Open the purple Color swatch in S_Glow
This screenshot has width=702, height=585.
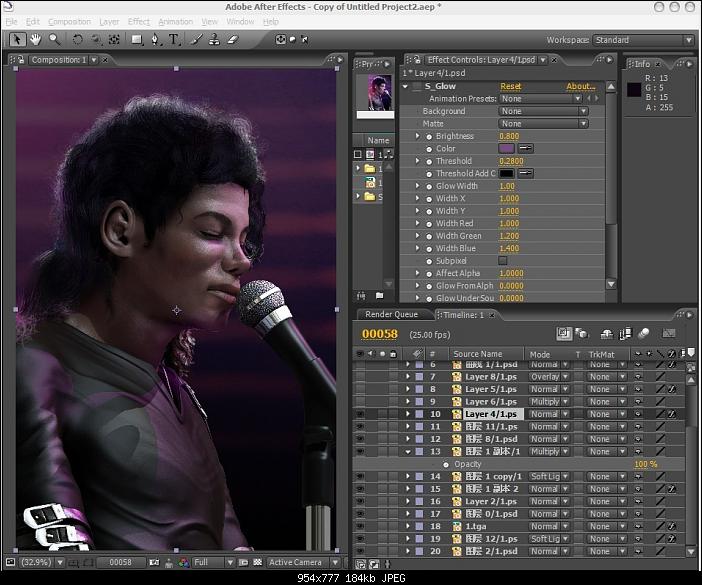click(x=506, y=148)
